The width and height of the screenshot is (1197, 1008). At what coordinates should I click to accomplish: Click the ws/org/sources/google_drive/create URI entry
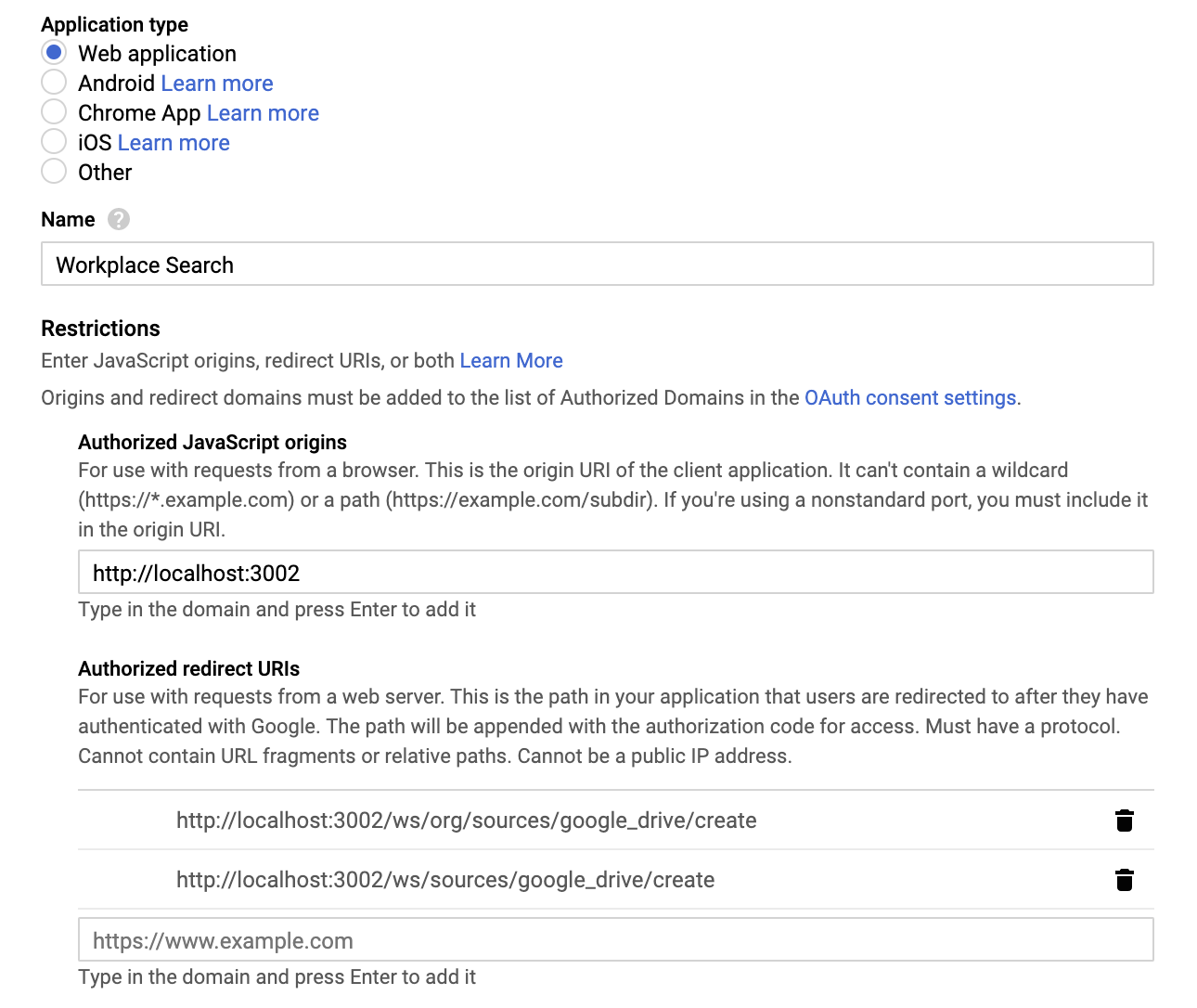pyautogui.click(x=466, y=821)
